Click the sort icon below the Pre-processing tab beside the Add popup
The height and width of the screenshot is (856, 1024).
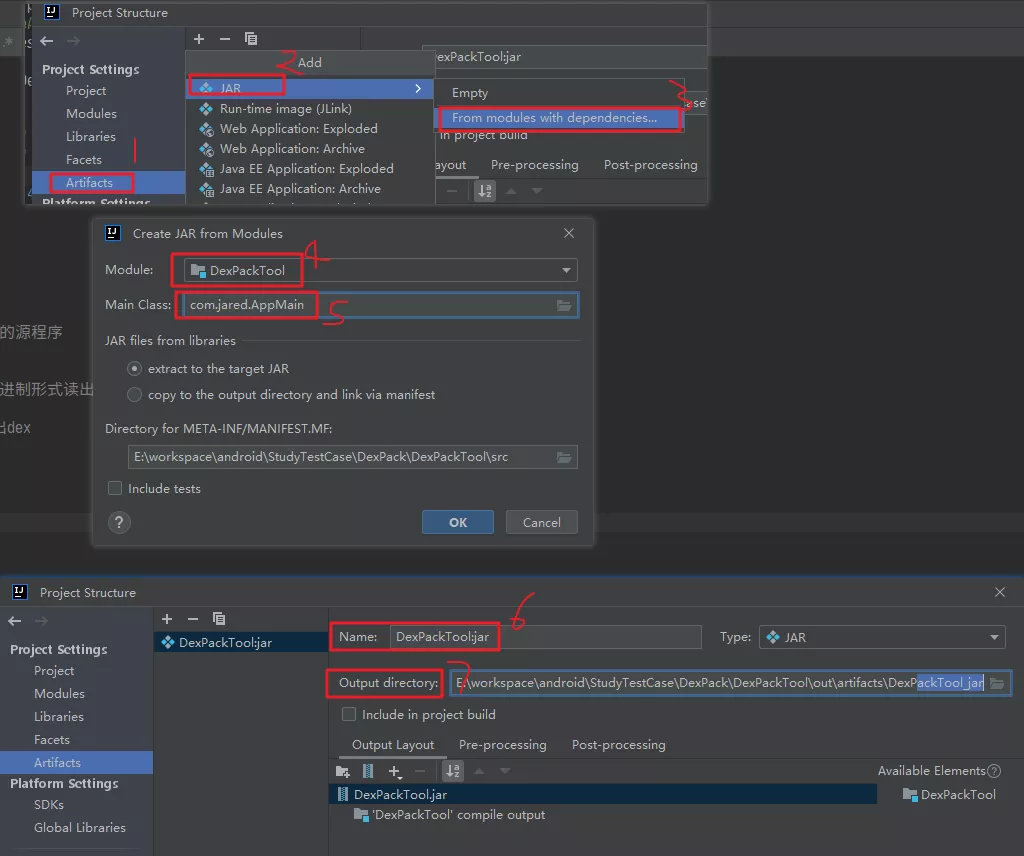pos(485,191)
